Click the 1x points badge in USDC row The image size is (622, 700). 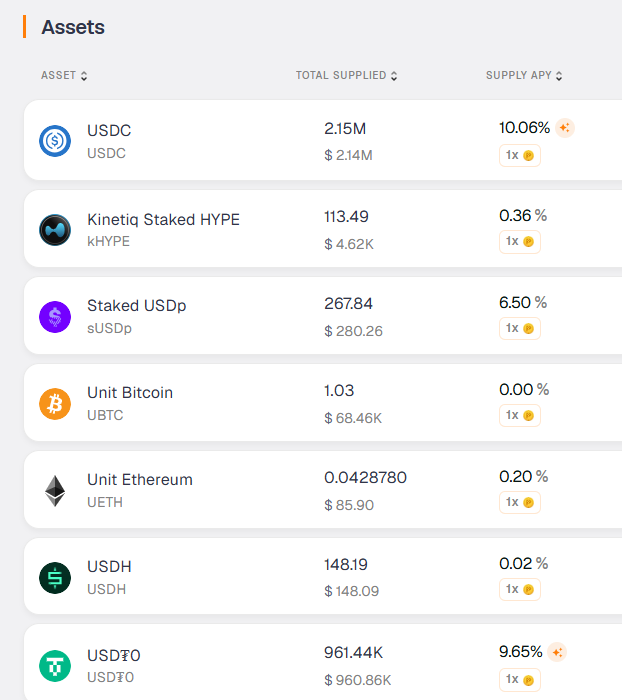(520, 155)
